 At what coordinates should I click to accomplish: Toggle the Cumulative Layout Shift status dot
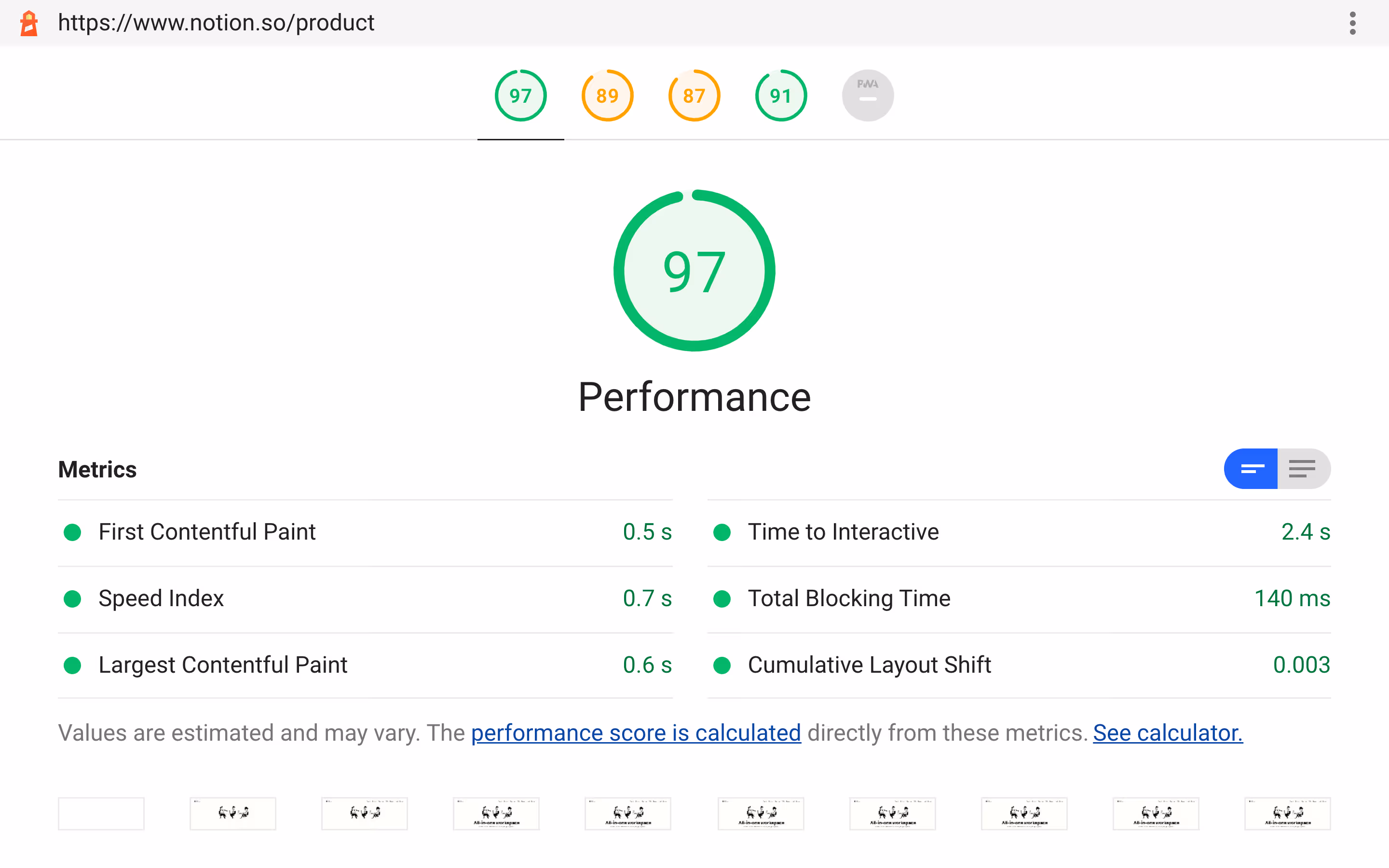click(x=722, y=665)
